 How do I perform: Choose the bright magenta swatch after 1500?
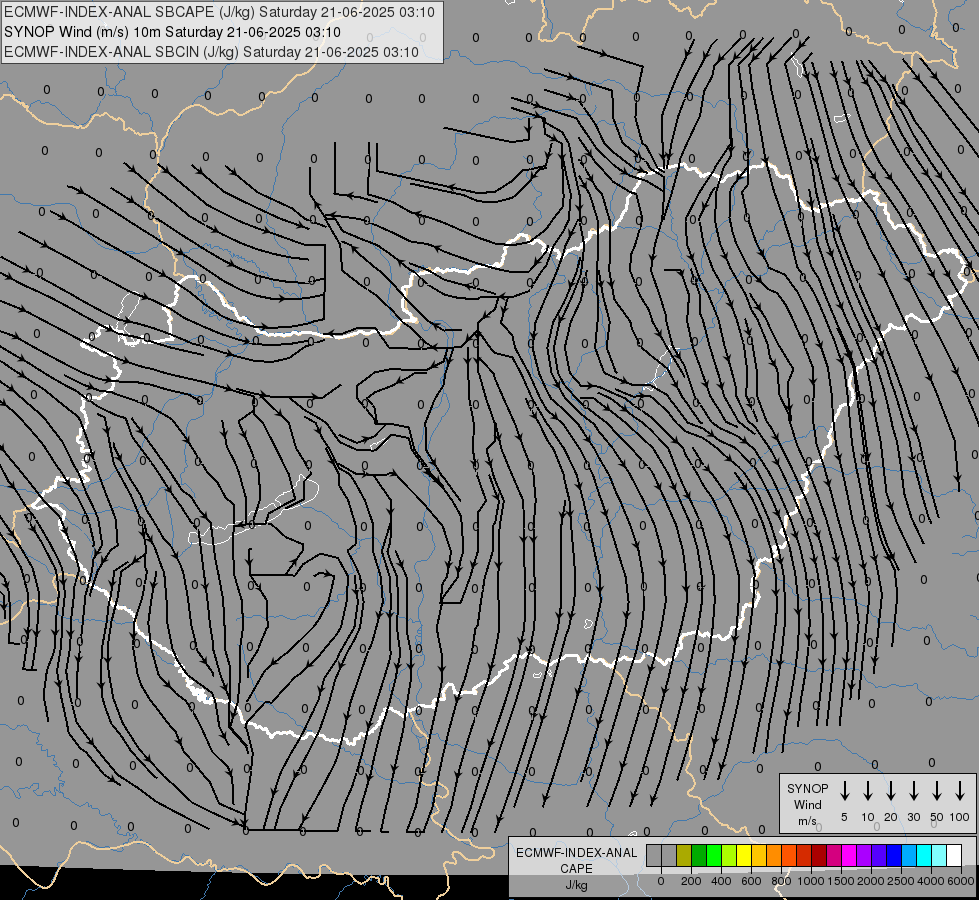point(849,856)
